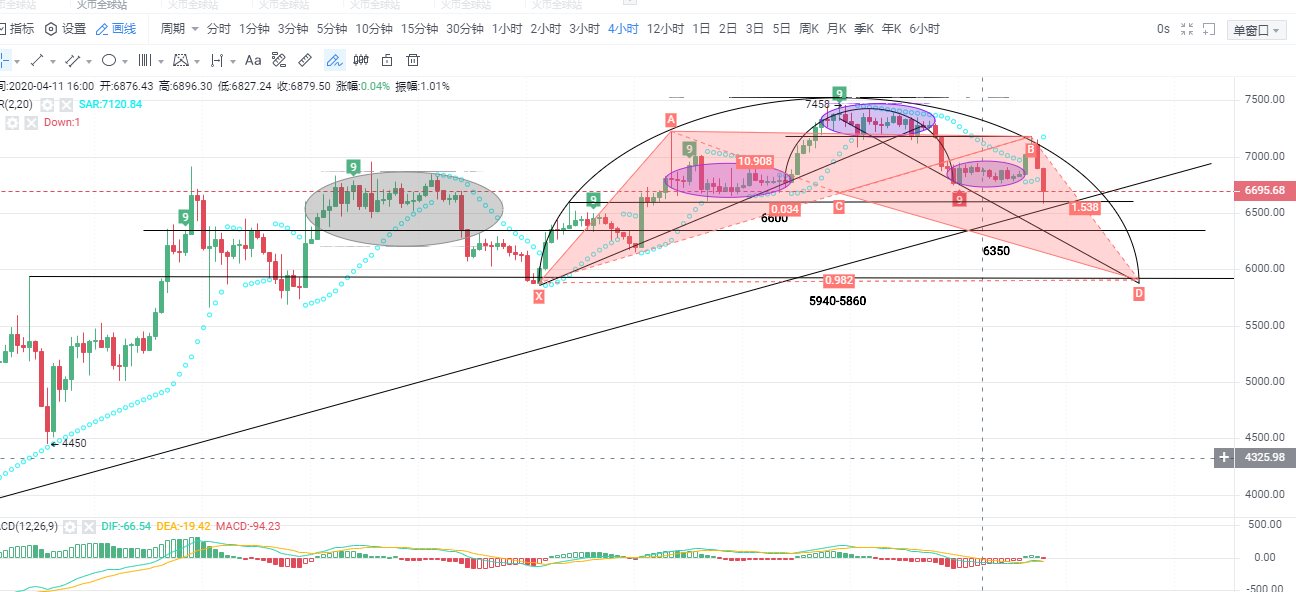This screenshot has width=1296, height=592.
Task: Switch to the 15分钟 timeframe
Action: (420, 29)
